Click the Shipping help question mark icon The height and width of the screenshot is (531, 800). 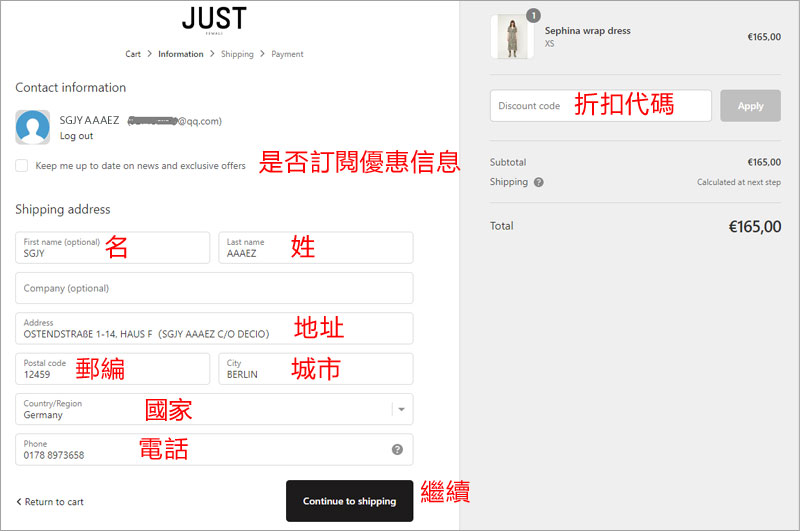(538, 182)
